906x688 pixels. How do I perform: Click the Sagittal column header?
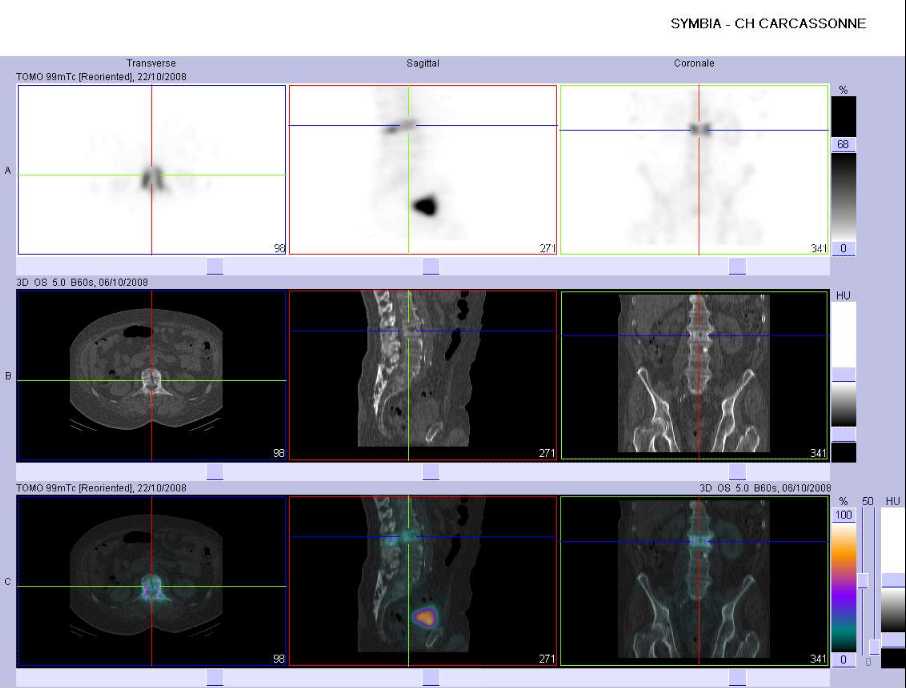pyautogui.click(x=422, y=64)
